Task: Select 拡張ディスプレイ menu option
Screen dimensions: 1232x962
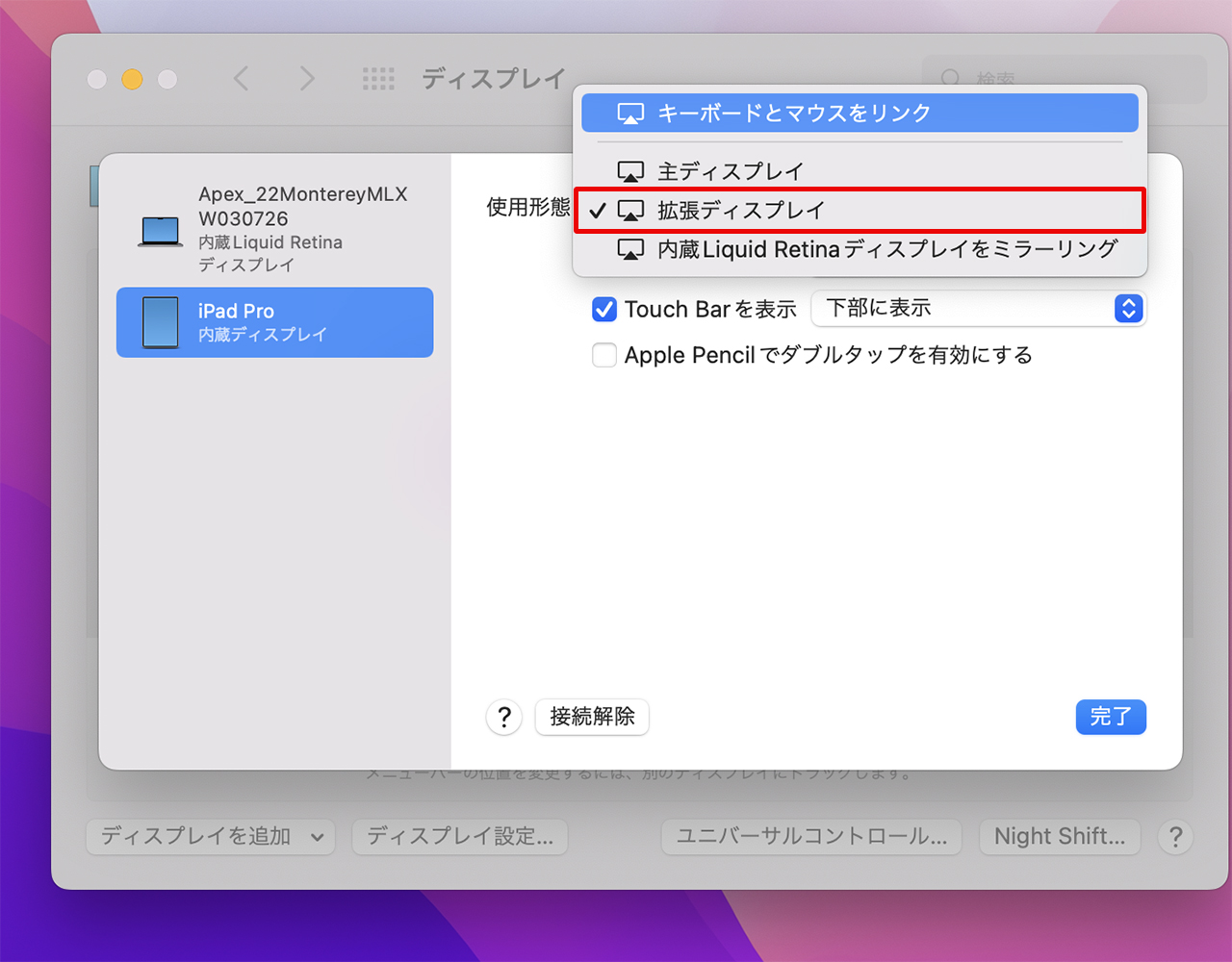Action: coord(860,210)
